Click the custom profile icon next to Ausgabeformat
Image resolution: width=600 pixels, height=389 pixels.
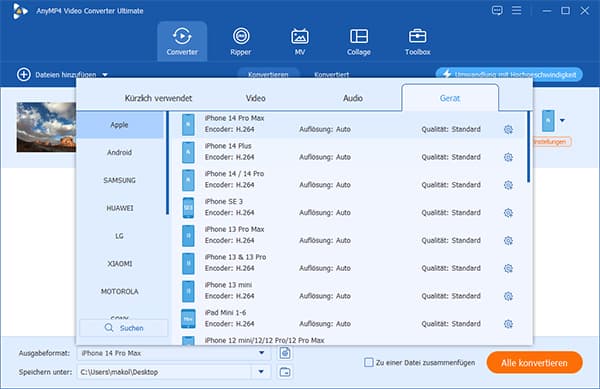(285, 353)
